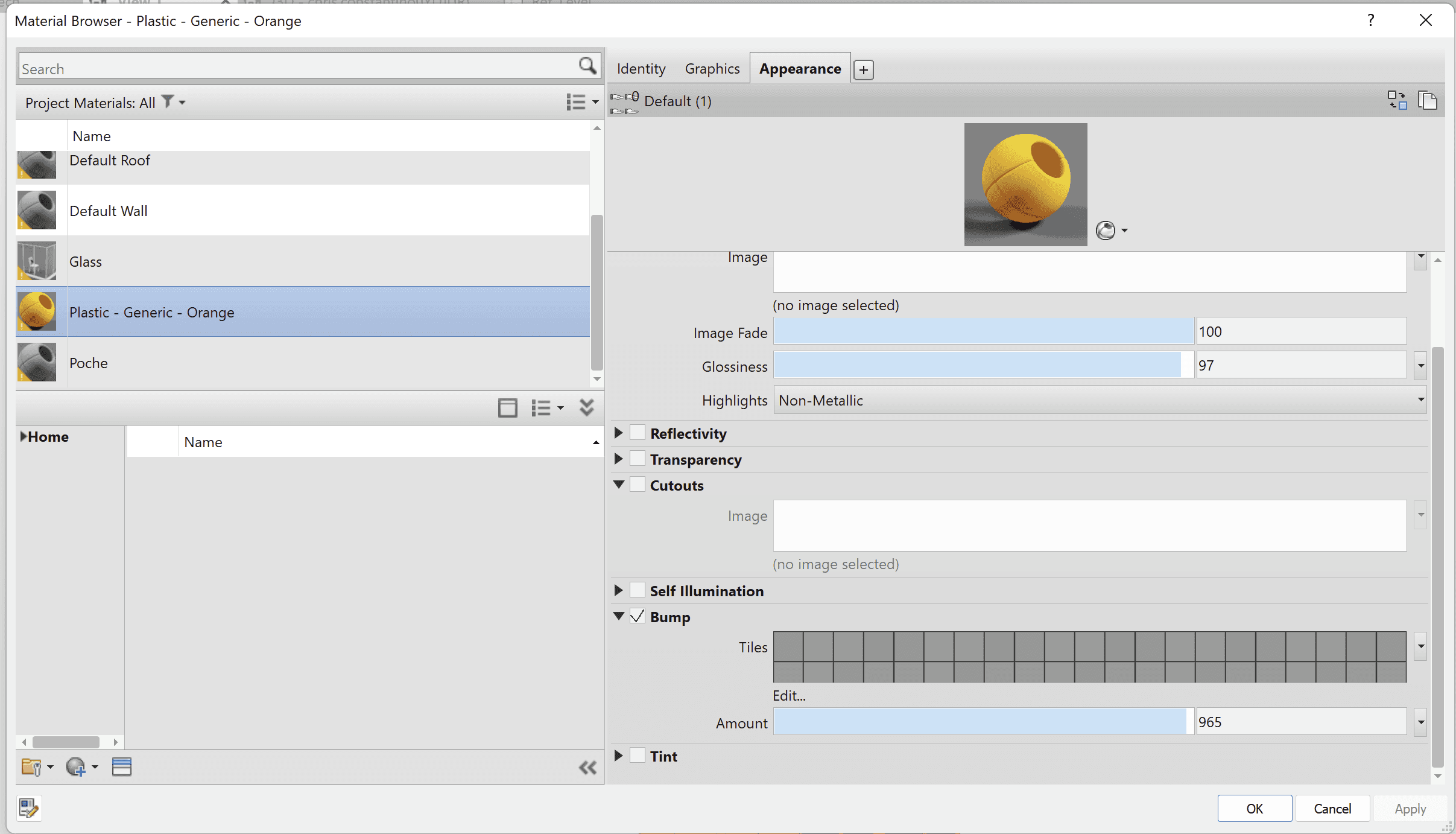Click the Apply button

[x=1411, y=809]
